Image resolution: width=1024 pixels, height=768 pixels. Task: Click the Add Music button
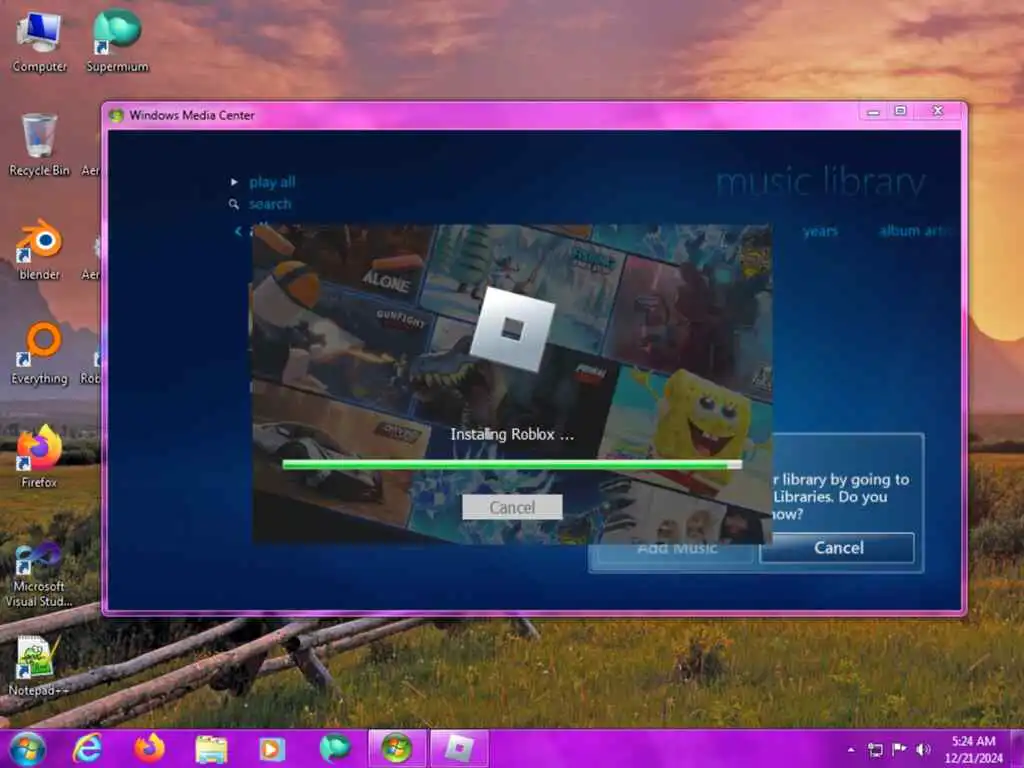[x=677, y=552]
